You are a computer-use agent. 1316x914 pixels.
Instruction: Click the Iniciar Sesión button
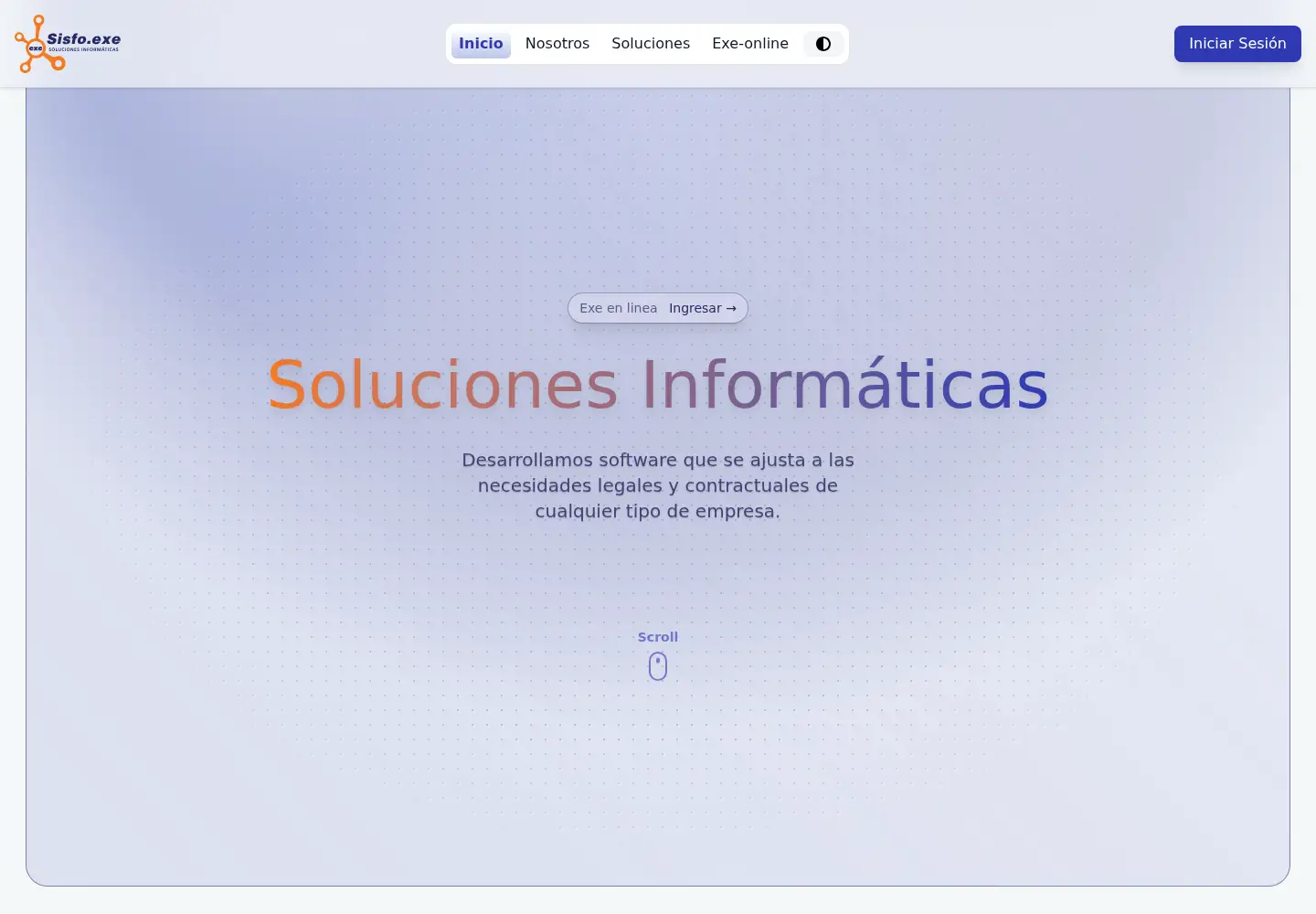(1237, 44)
